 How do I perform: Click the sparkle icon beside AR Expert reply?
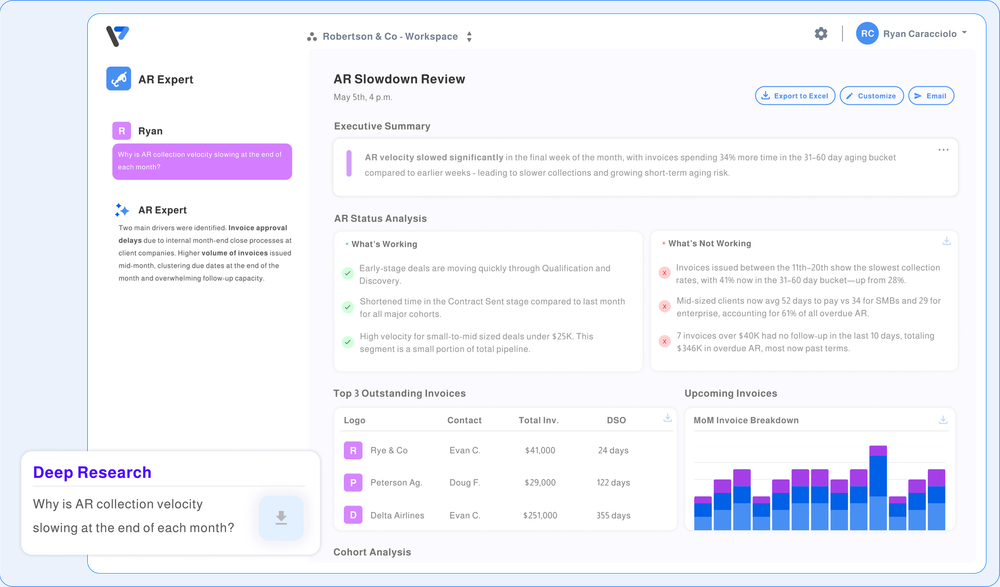[x=122, y=210]
